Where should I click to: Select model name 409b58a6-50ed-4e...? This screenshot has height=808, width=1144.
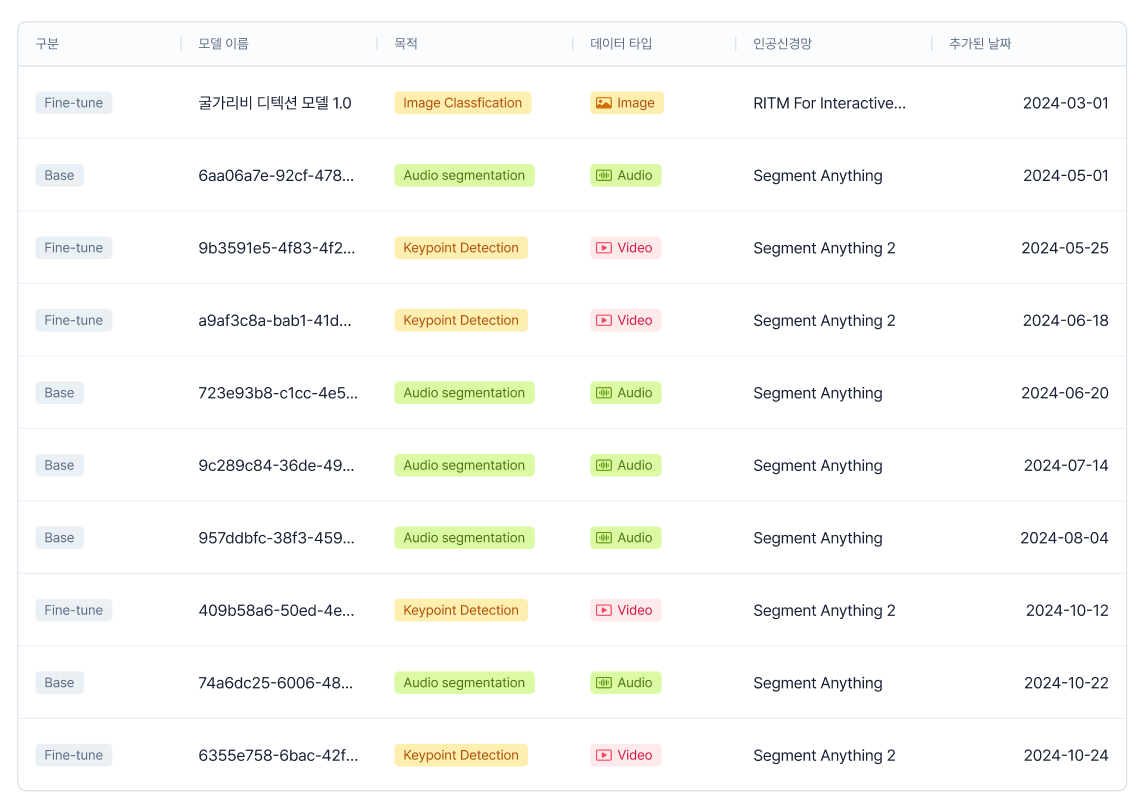(x=277, y=610)
